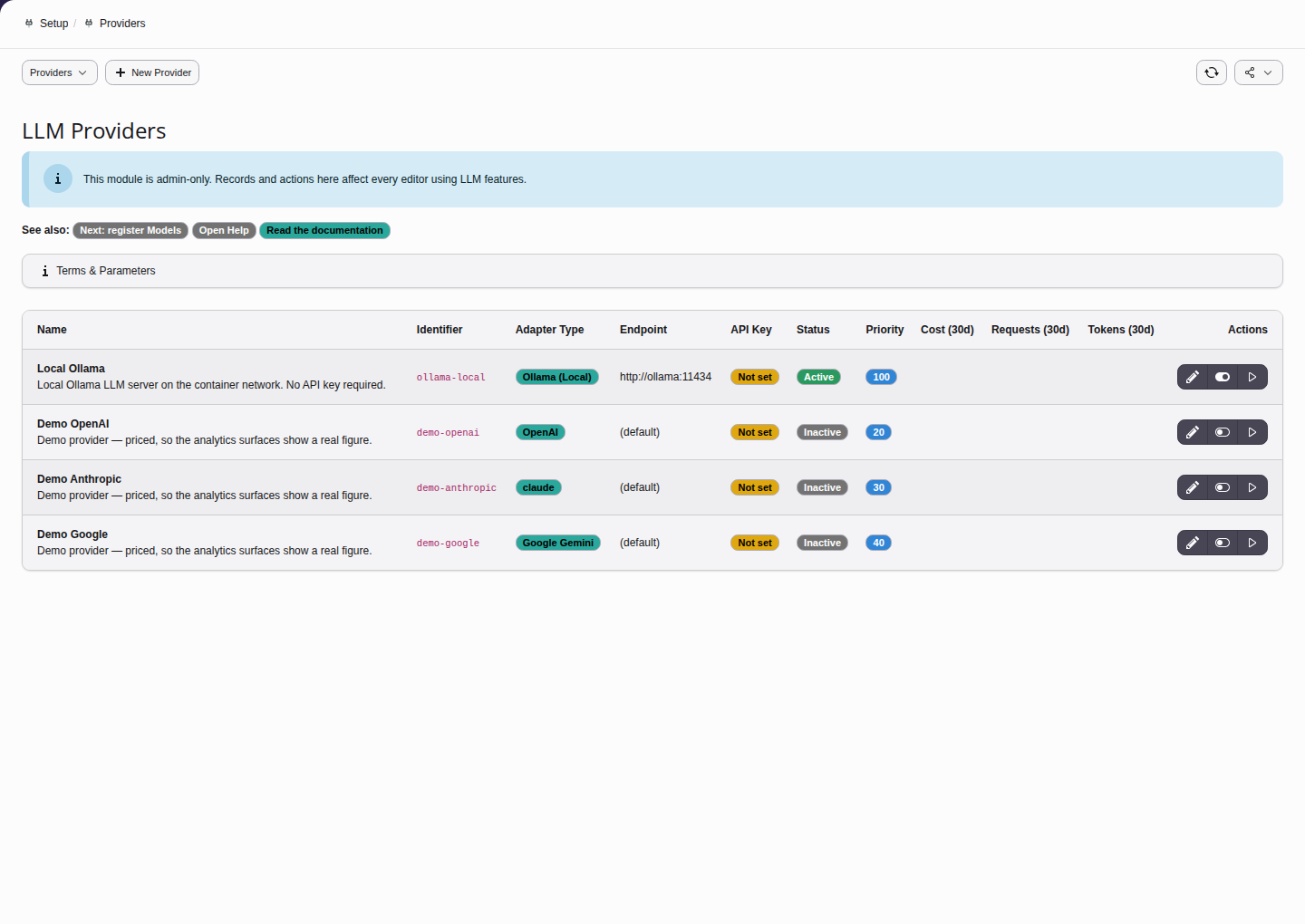Click the Demo Anthropic provider name
This screenshot has height=924, width=1305.
tap(79, 479)
